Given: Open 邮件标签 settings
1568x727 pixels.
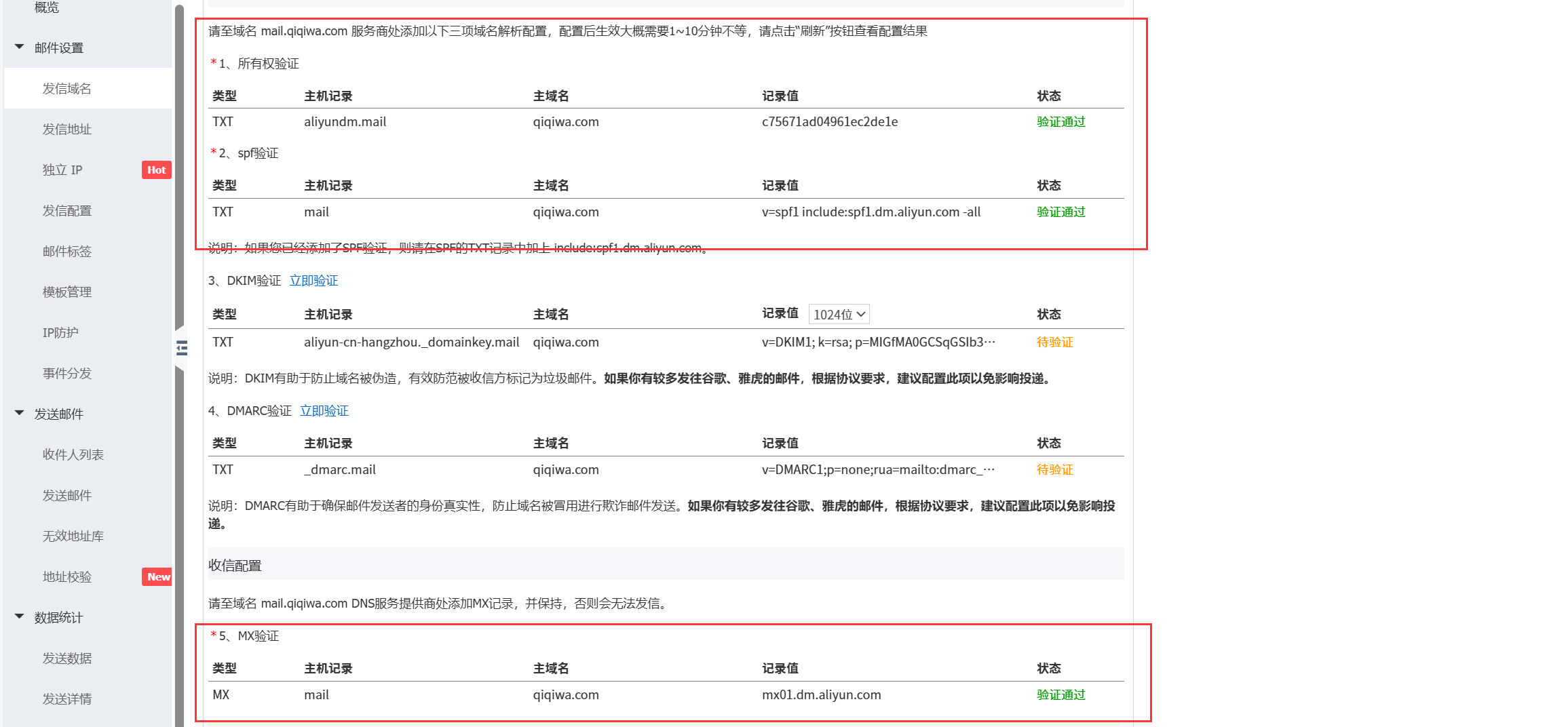Looking at the screenshot, I should pyautogui.click(x=66, y=251).
